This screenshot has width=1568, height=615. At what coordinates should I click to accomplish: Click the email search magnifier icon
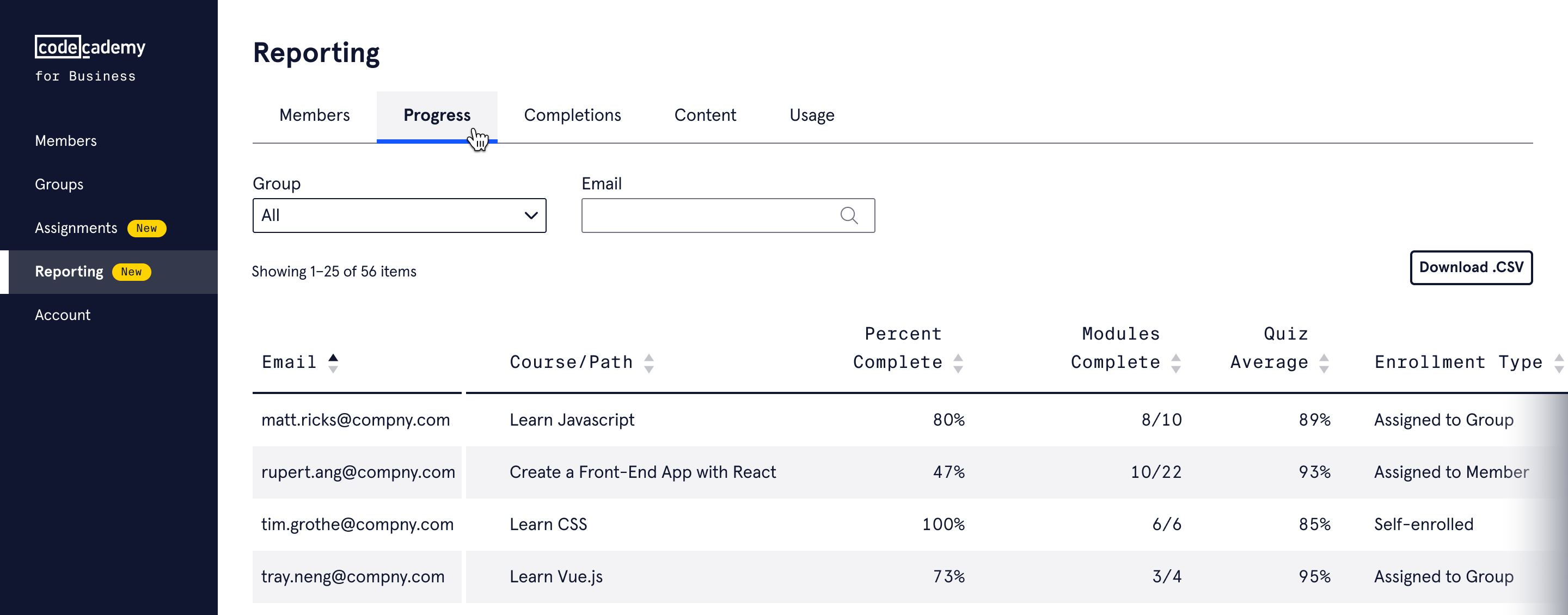tap(849, 216)
